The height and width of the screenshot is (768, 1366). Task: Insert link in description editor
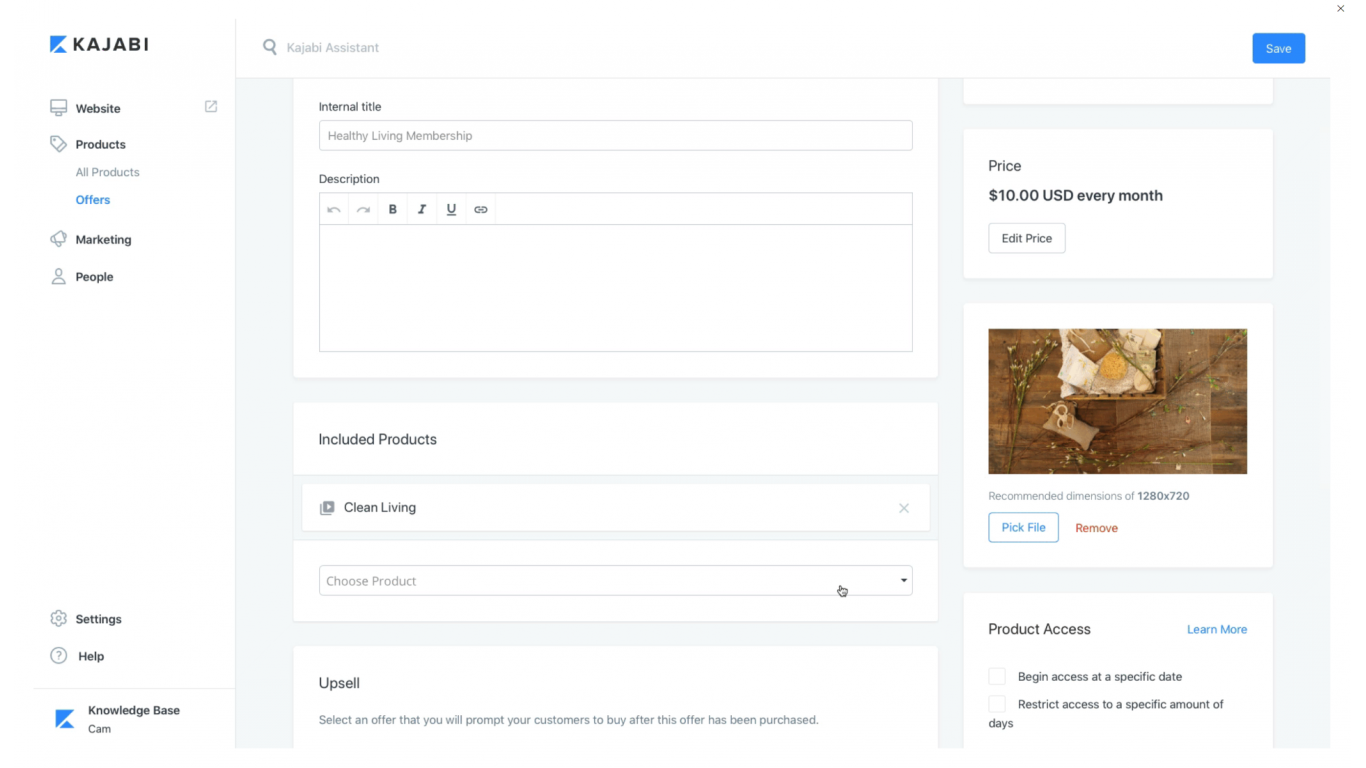(x=481, y=209)
